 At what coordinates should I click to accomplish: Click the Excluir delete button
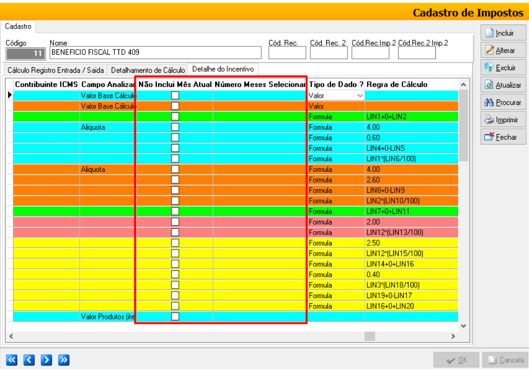pyautogui.click(x=503, y=68)
